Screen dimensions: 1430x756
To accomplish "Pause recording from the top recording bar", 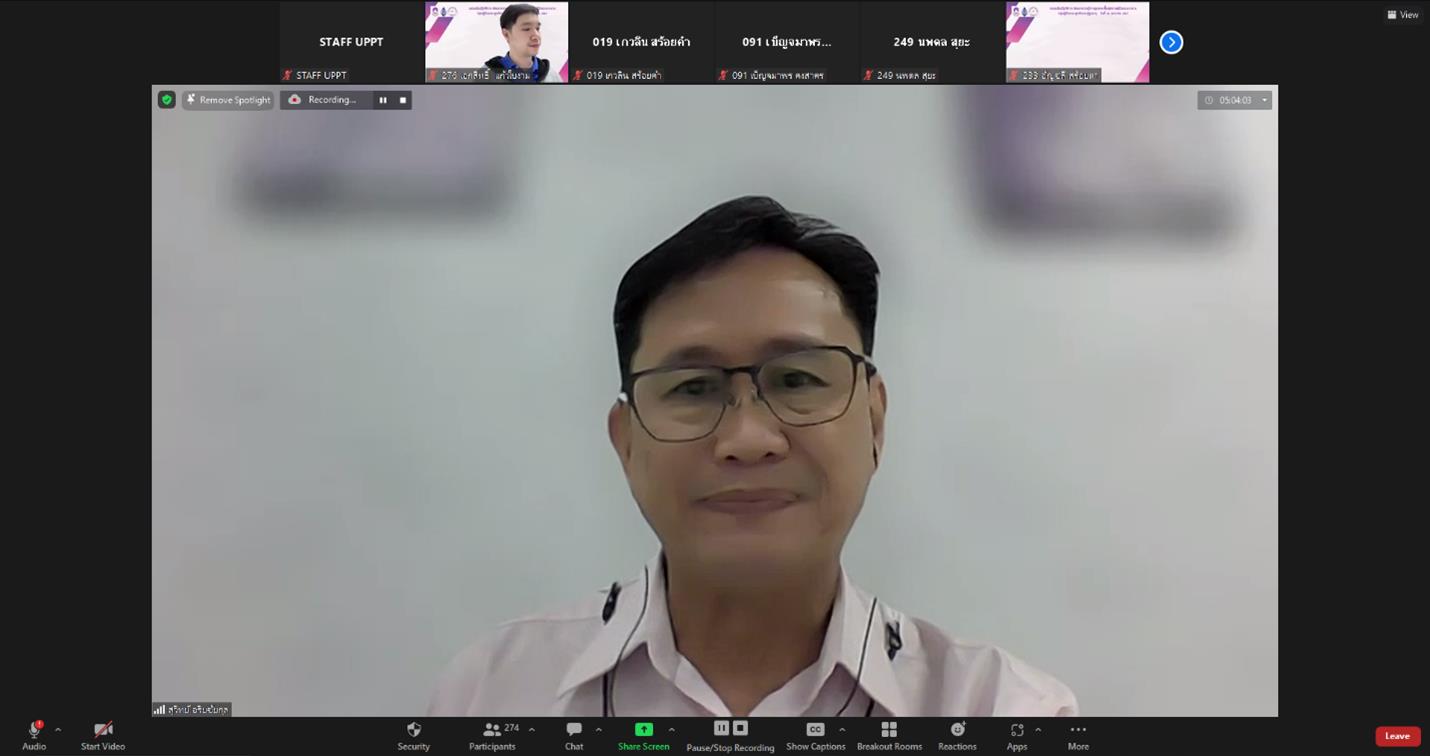I will (x=382, y=100).
